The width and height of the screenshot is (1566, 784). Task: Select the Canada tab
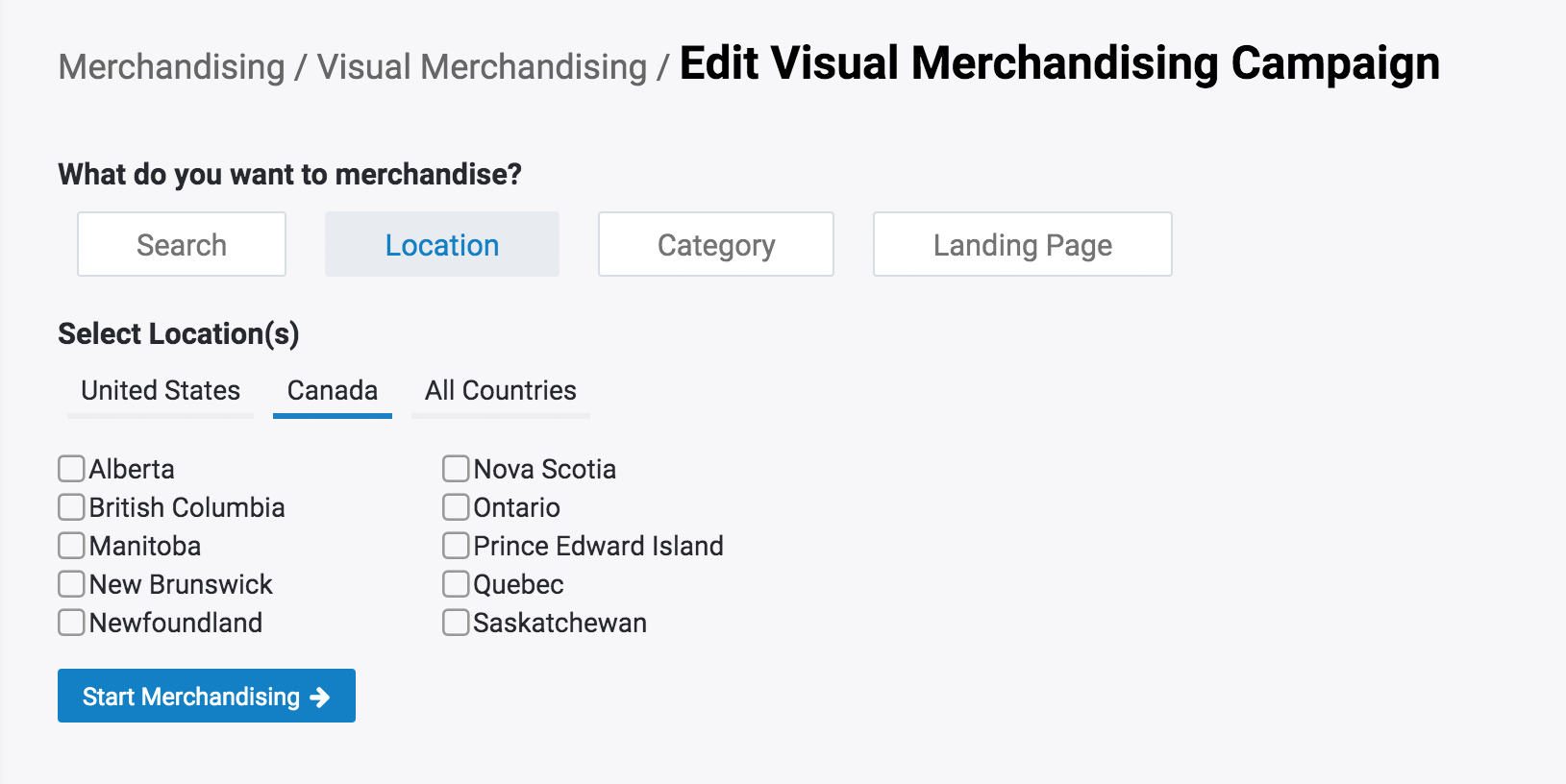point(333,391)
